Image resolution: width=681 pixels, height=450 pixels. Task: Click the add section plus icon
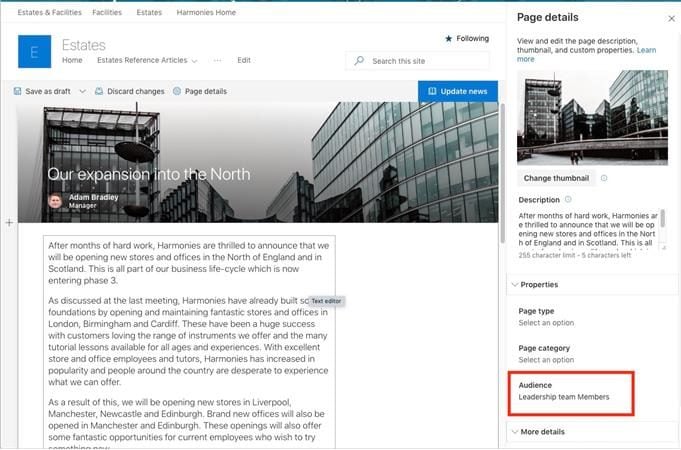(x=9, y=222)
